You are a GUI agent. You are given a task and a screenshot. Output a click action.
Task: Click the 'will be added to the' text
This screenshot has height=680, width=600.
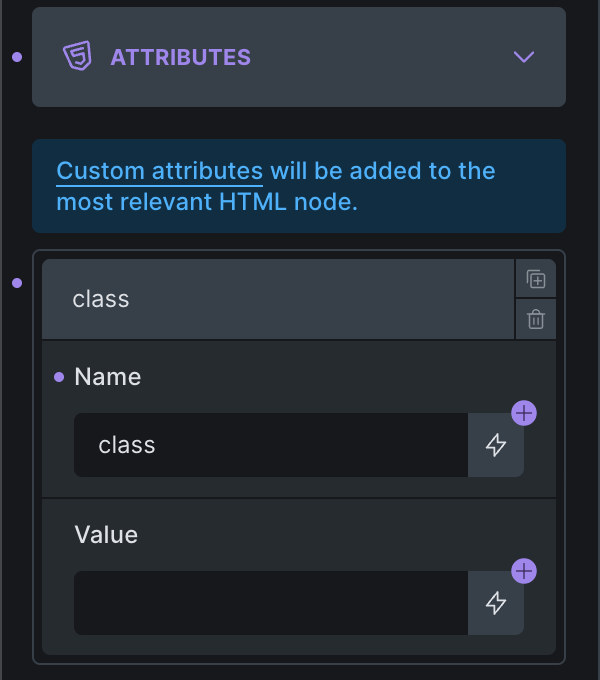tap(383, 171)
